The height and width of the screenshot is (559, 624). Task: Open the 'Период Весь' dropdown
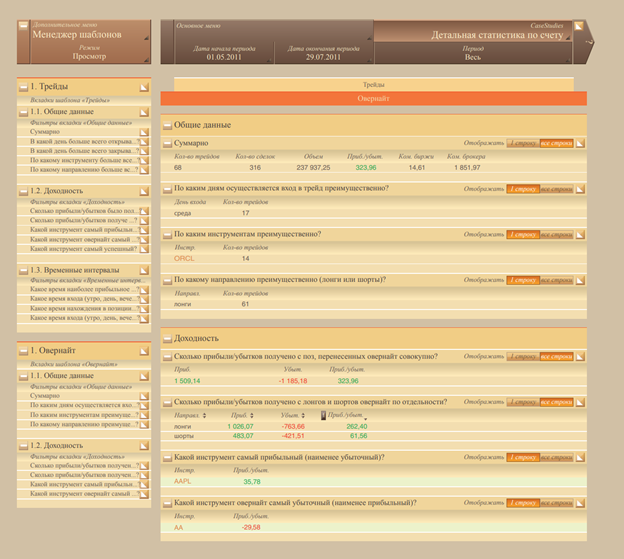473,53
